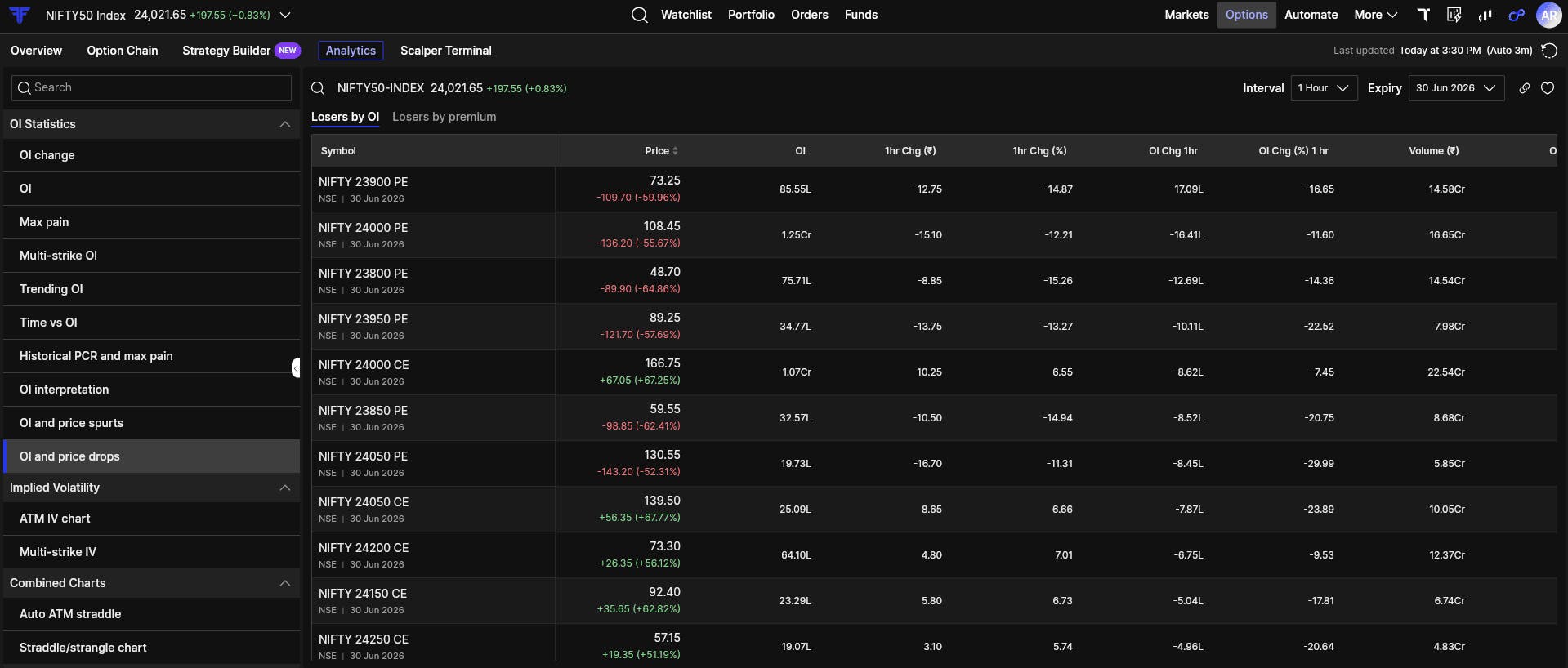Open the Expiry 30 Jun 2026 dropdown
Screen dimensions: 1568x668
point(1456,88)
